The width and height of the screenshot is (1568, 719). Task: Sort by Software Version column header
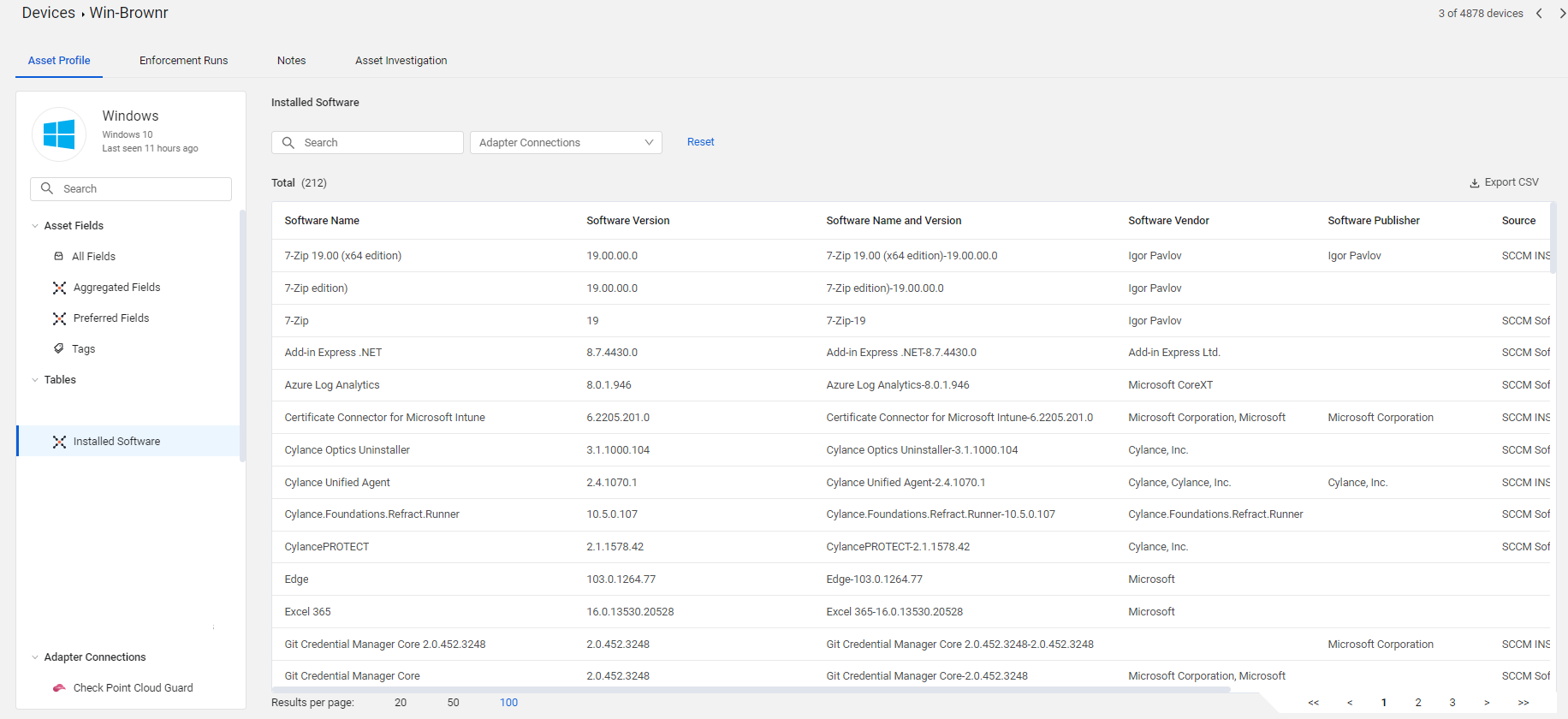pyautogui.click(x=628, y=221)
